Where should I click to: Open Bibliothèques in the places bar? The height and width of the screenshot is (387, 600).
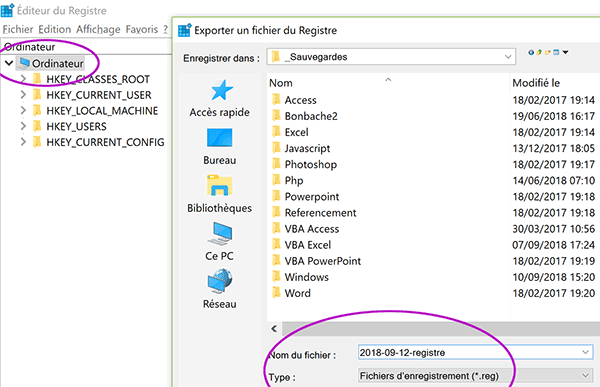click(220, 194)
